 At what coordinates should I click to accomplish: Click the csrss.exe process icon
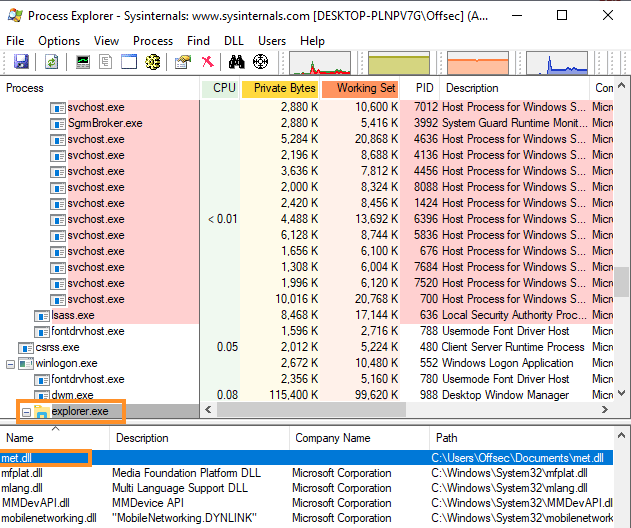tap(26, 348)
